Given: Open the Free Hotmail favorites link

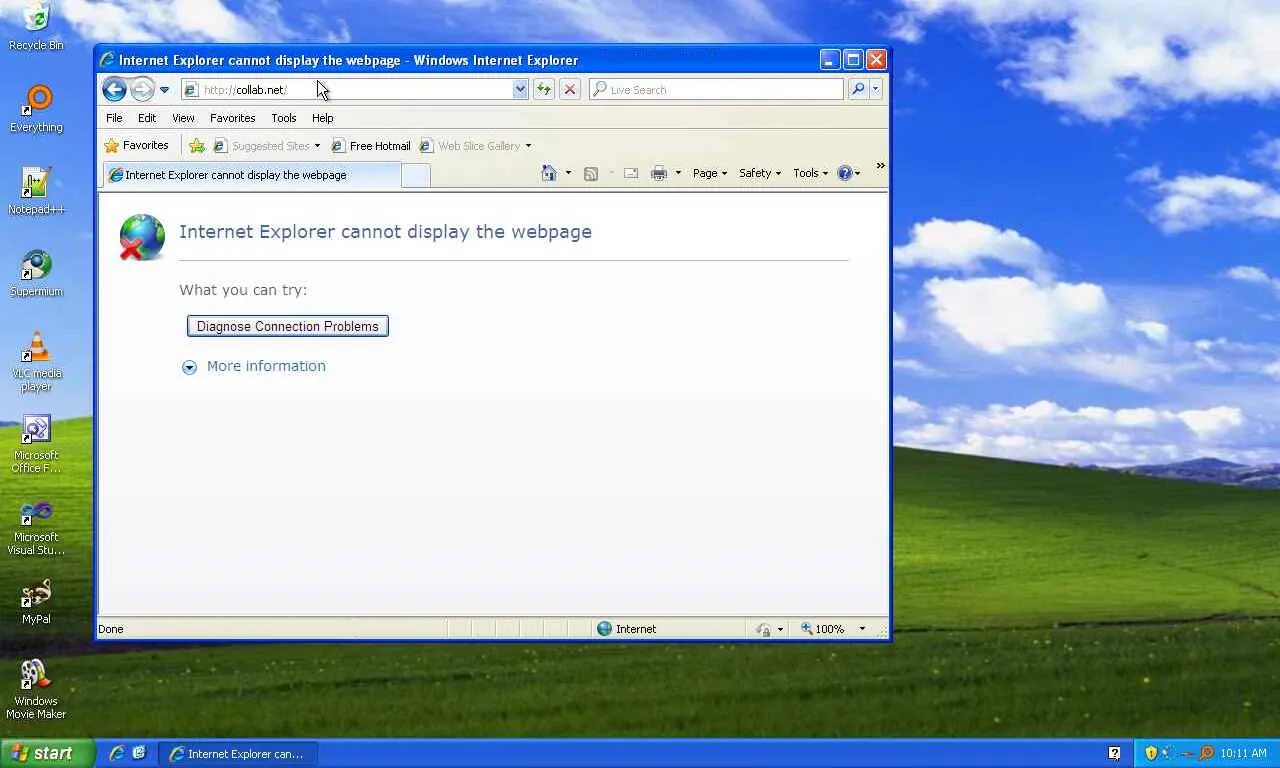Looking at the screenshot, I should click(x=371, y=146).
